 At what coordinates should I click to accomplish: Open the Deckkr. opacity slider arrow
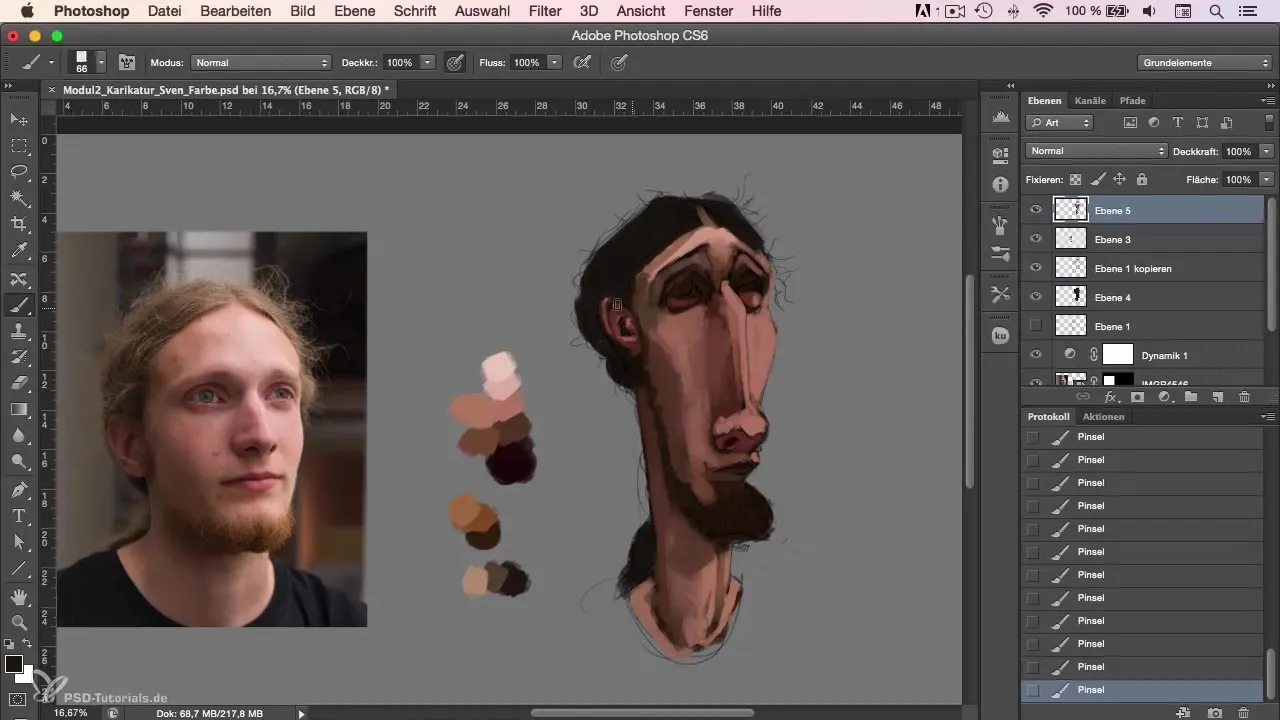click(428, 62)
